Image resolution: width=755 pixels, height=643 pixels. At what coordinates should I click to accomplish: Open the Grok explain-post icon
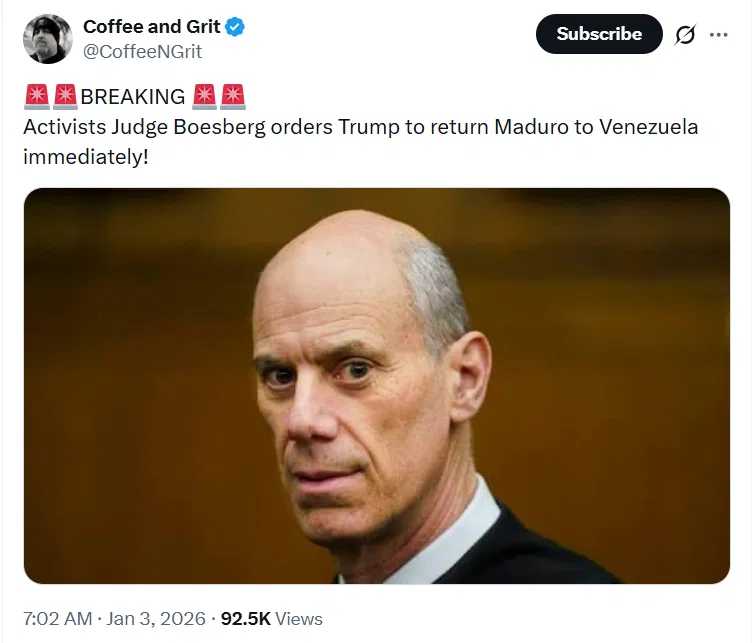[685, 35]
